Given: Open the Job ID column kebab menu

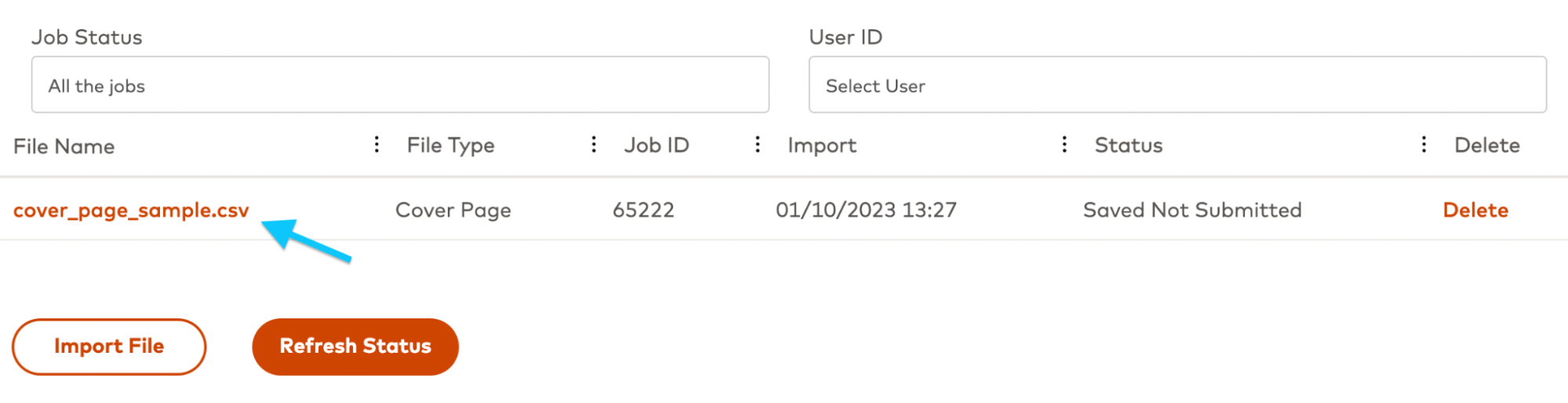Looking at the screenshot, I should point(757,144).
